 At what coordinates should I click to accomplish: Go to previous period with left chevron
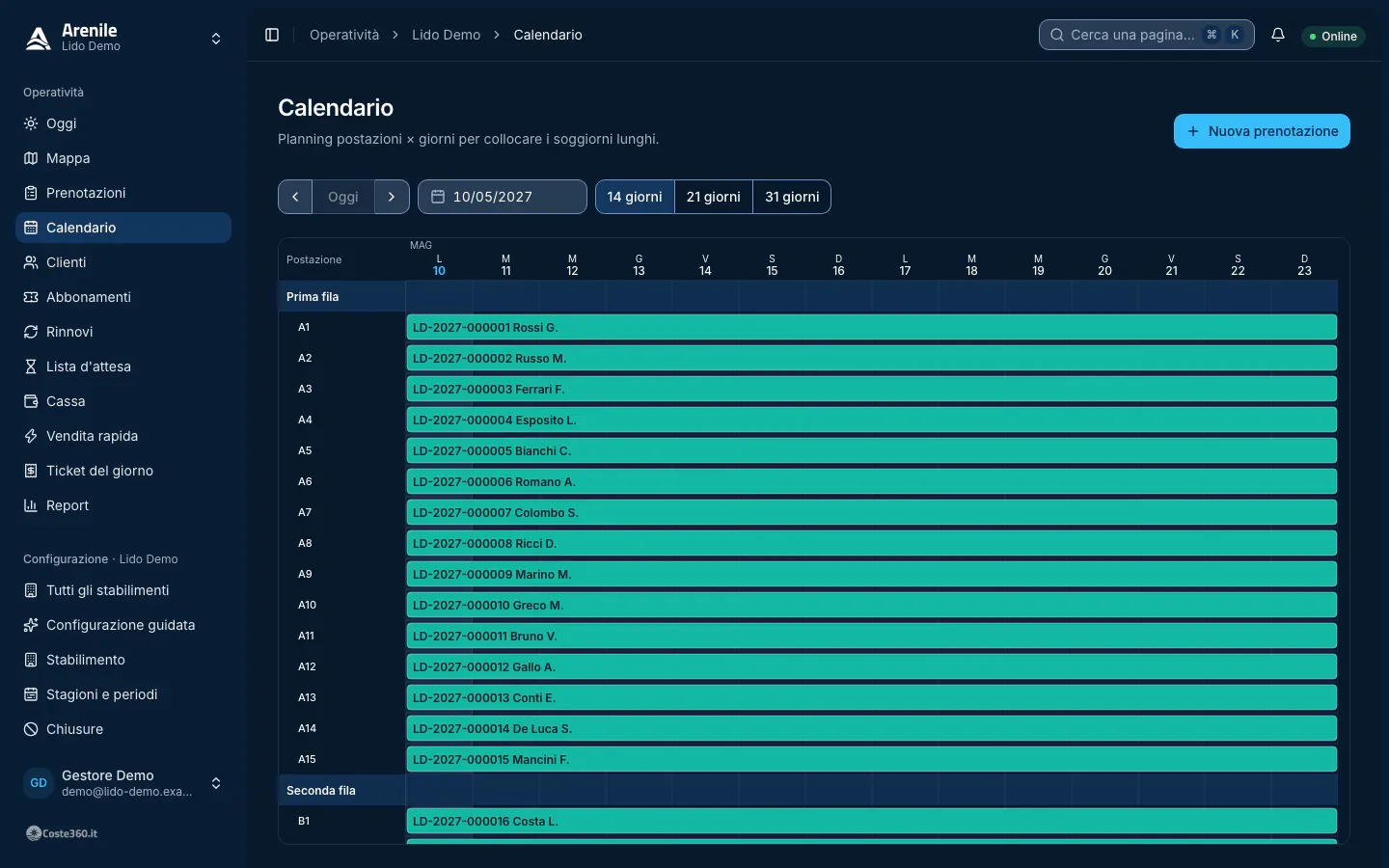[295, 197]
